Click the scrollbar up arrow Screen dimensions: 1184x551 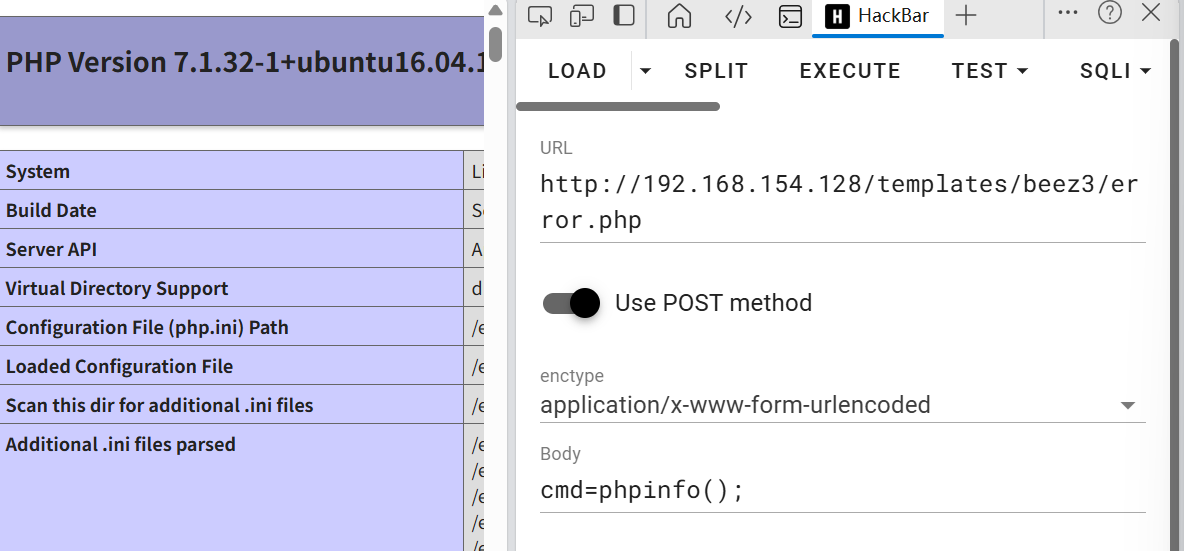(495, 10)
